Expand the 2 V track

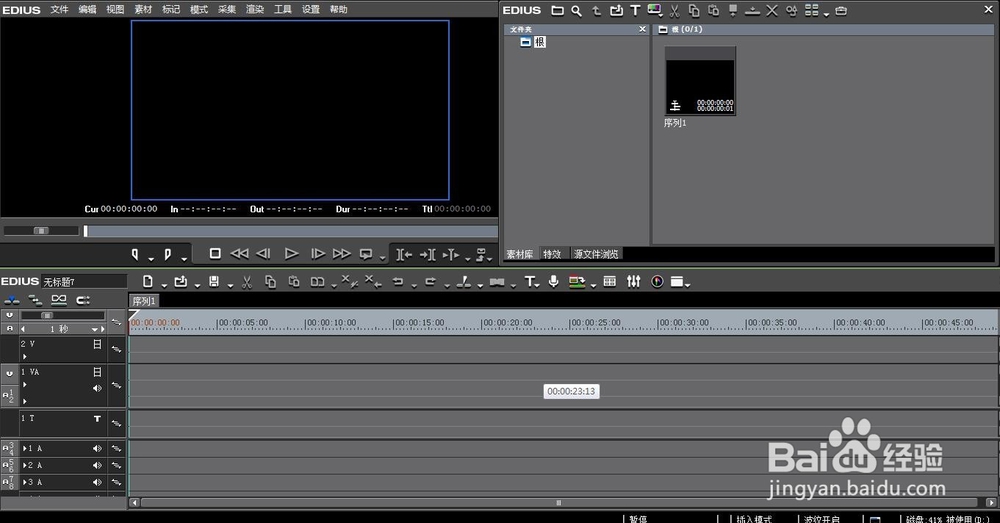[25, 357]
